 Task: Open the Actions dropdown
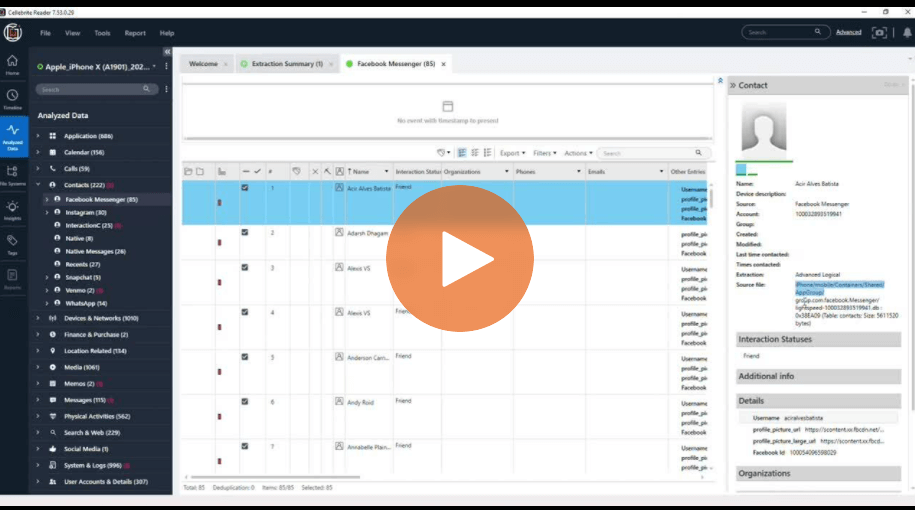pyautogui.click(x=578, y=153)
